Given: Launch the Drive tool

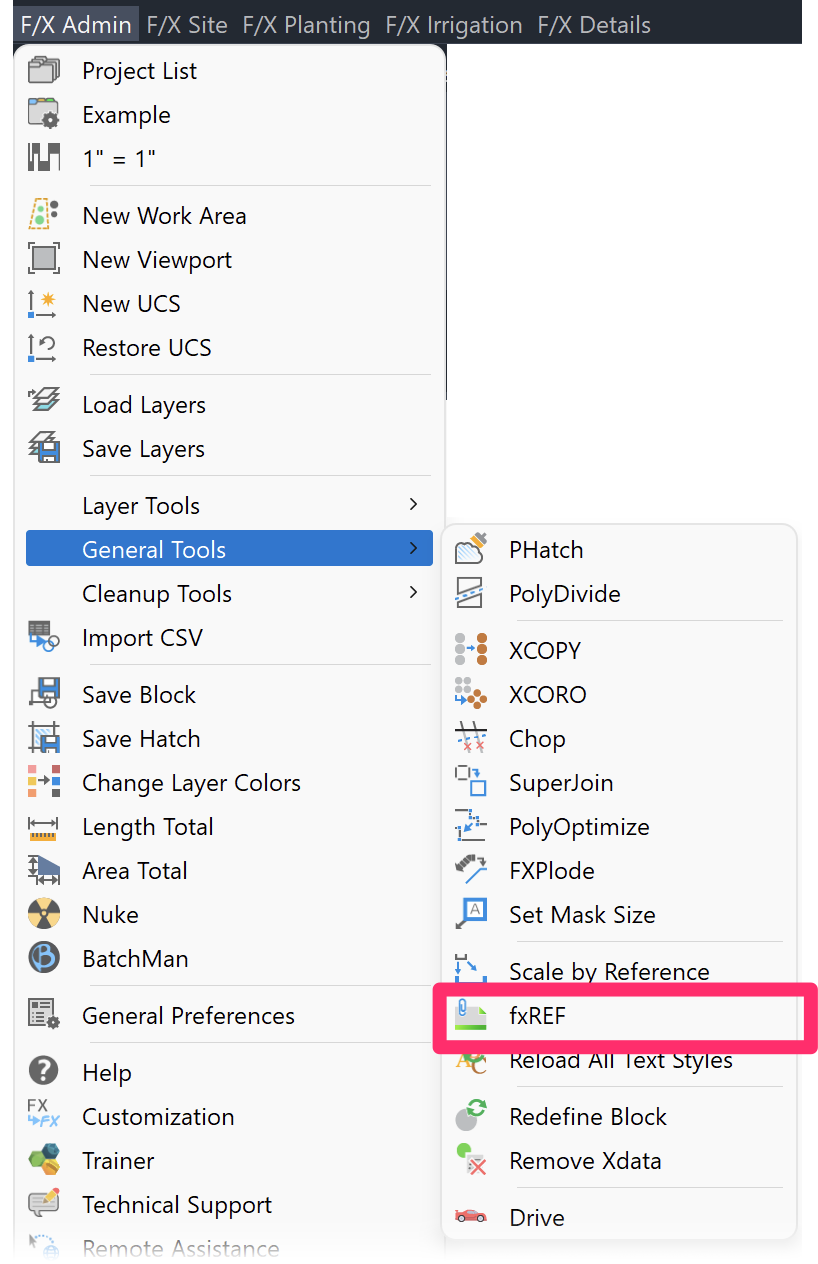Looking at the screenshot, I should 536,1217.
